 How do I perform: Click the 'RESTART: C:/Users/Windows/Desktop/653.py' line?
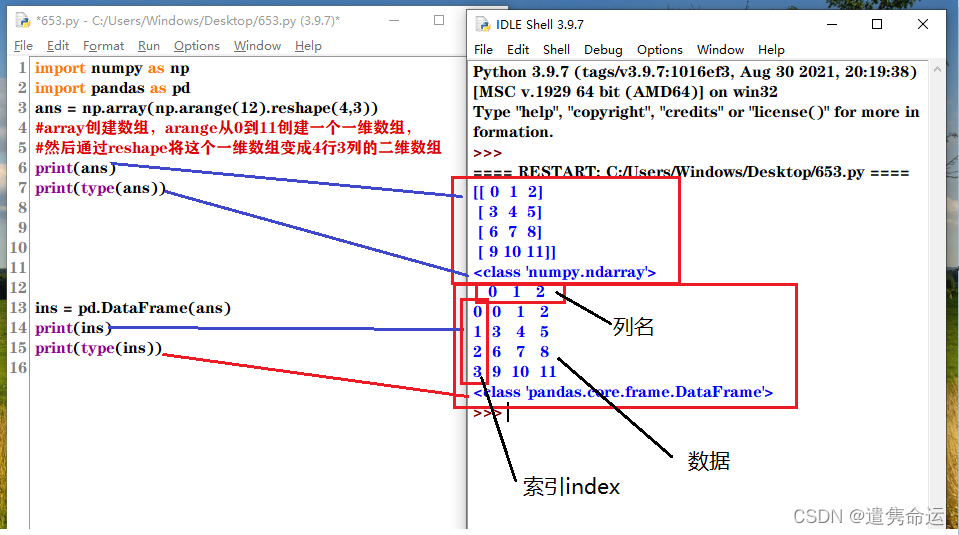tap(691, 172)
